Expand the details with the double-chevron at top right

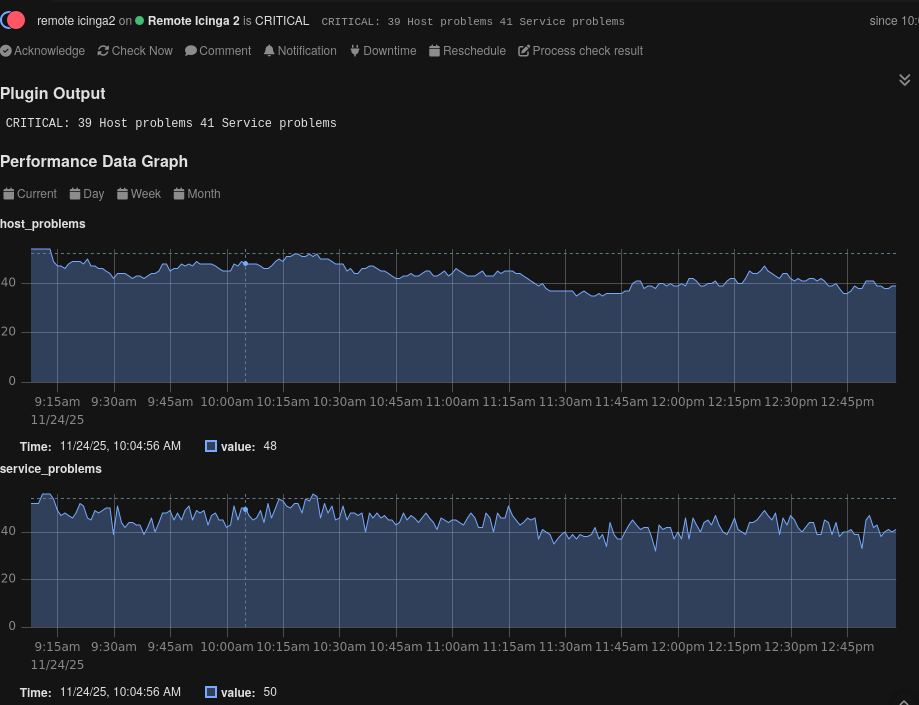[x=904, y=79]
